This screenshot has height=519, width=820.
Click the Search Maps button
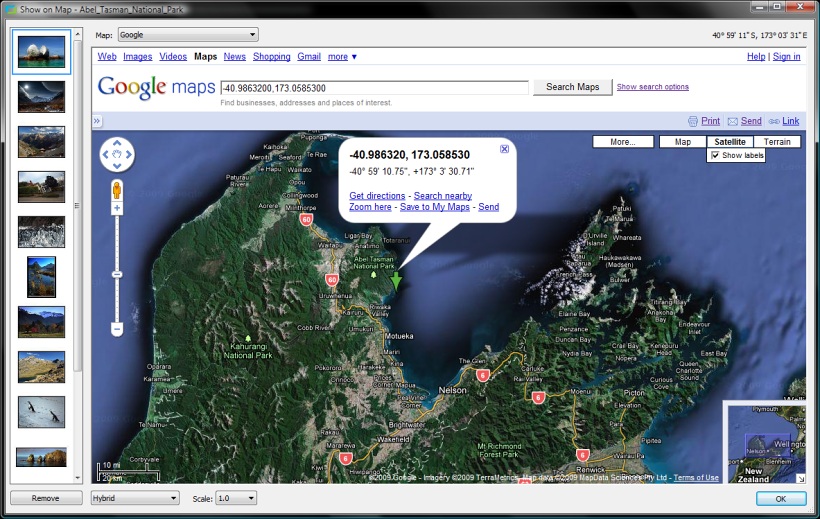pyautogui.click(x=573, y=87)
